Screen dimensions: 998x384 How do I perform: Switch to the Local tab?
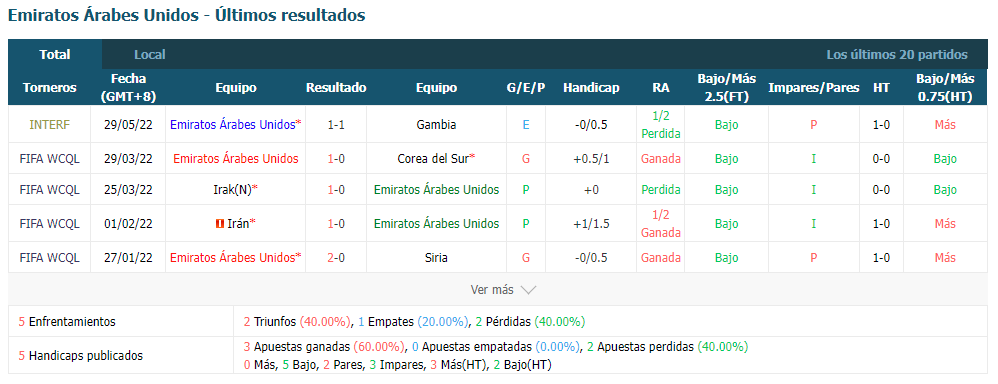click(150, 55)
